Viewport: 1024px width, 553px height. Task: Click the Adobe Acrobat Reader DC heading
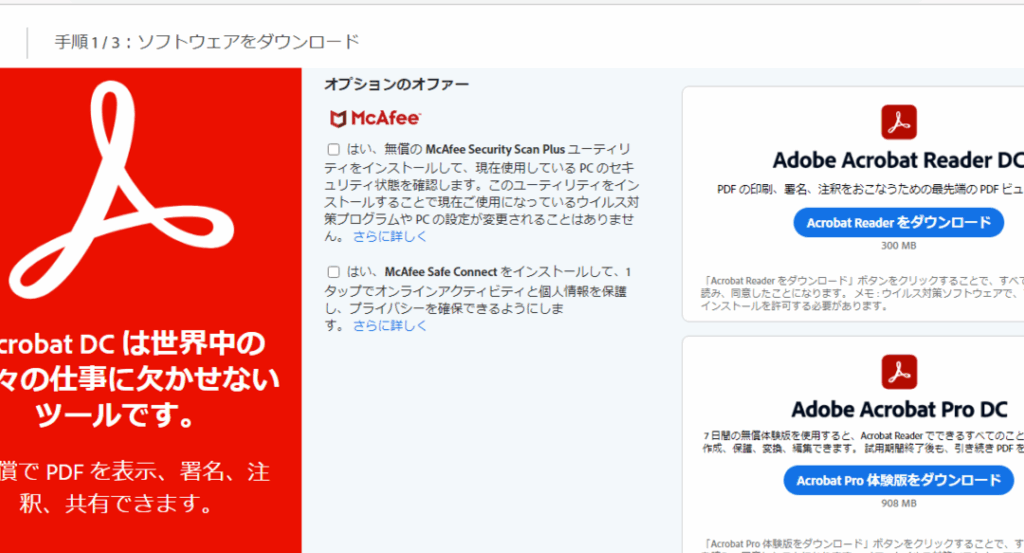click(x=896, y=161)
